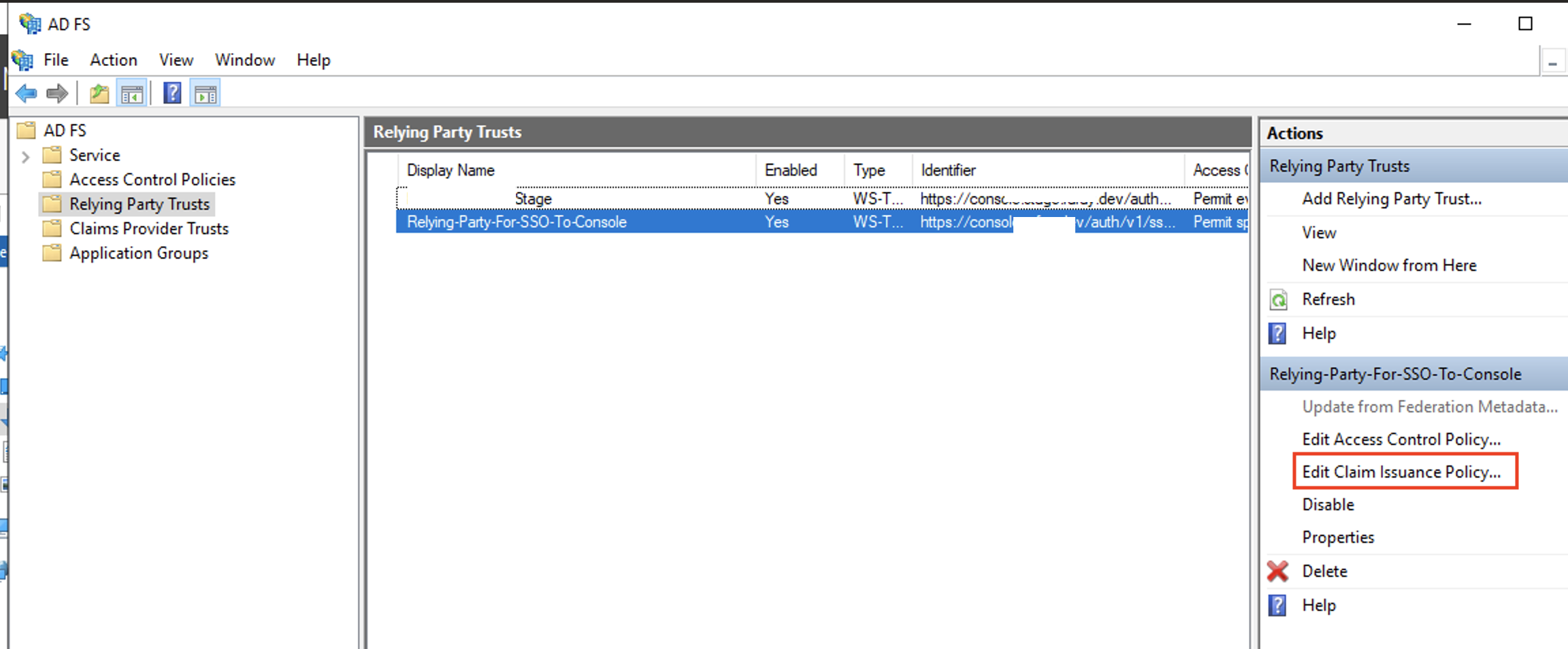The image size is (1568, 649).
Task: Open the Window menu
Action: 245,60
